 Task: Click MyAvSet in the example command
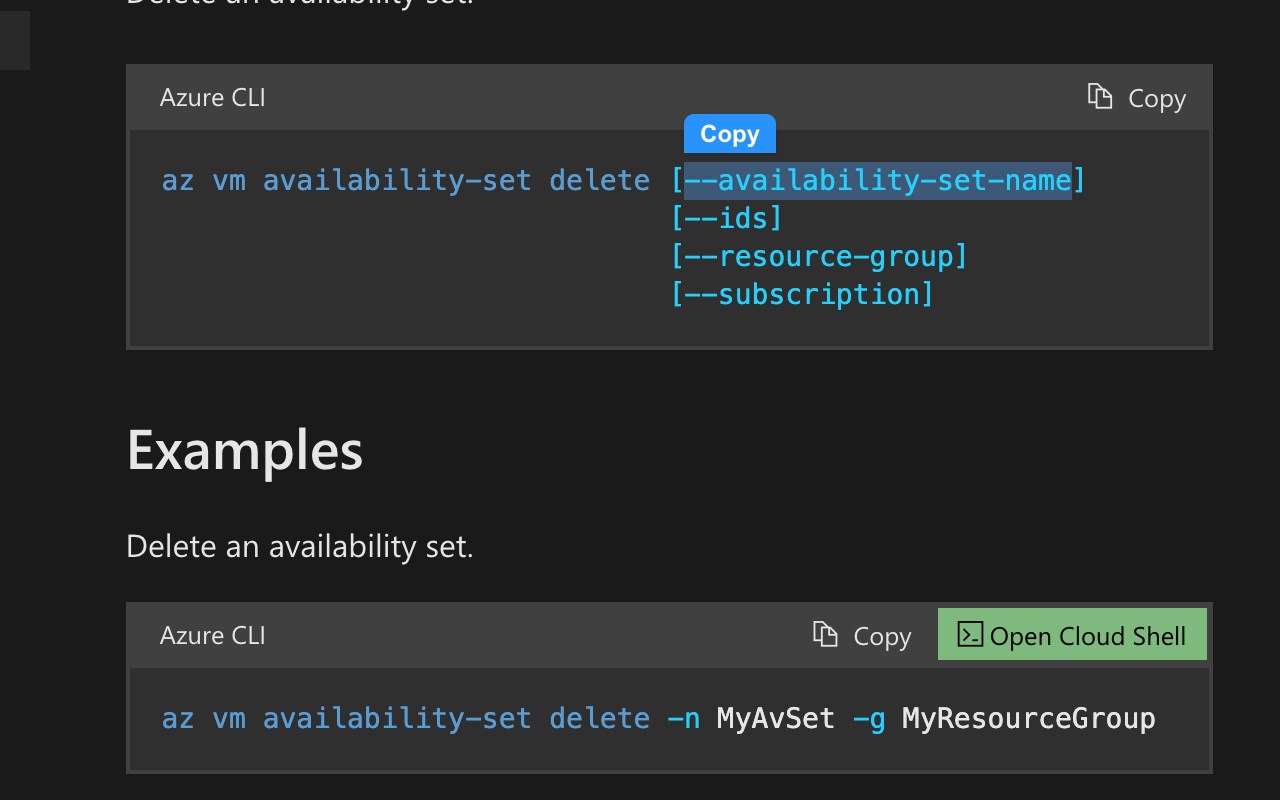click(775, 719)
